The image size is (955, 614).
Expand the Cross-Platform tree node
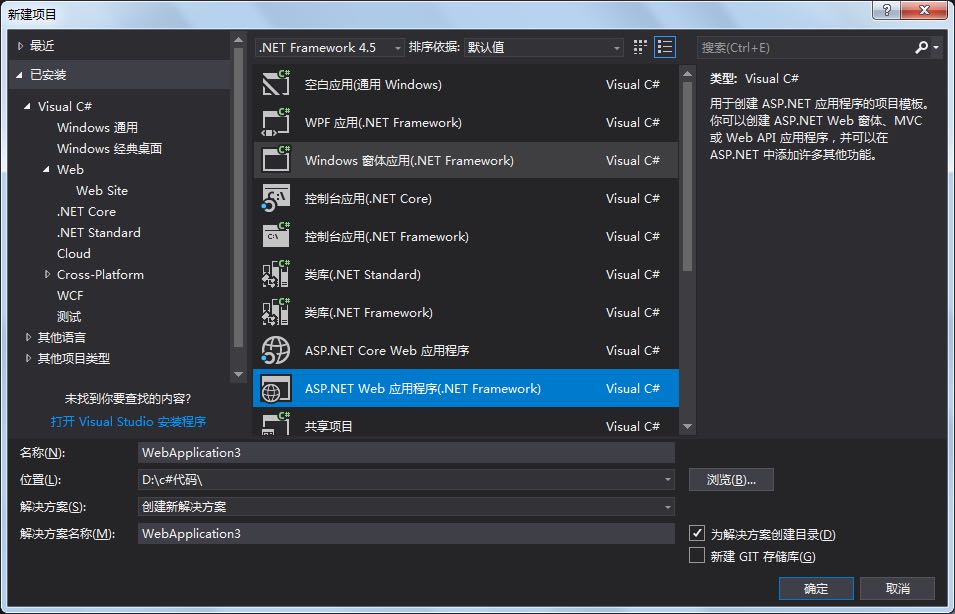tap(48, 275)
